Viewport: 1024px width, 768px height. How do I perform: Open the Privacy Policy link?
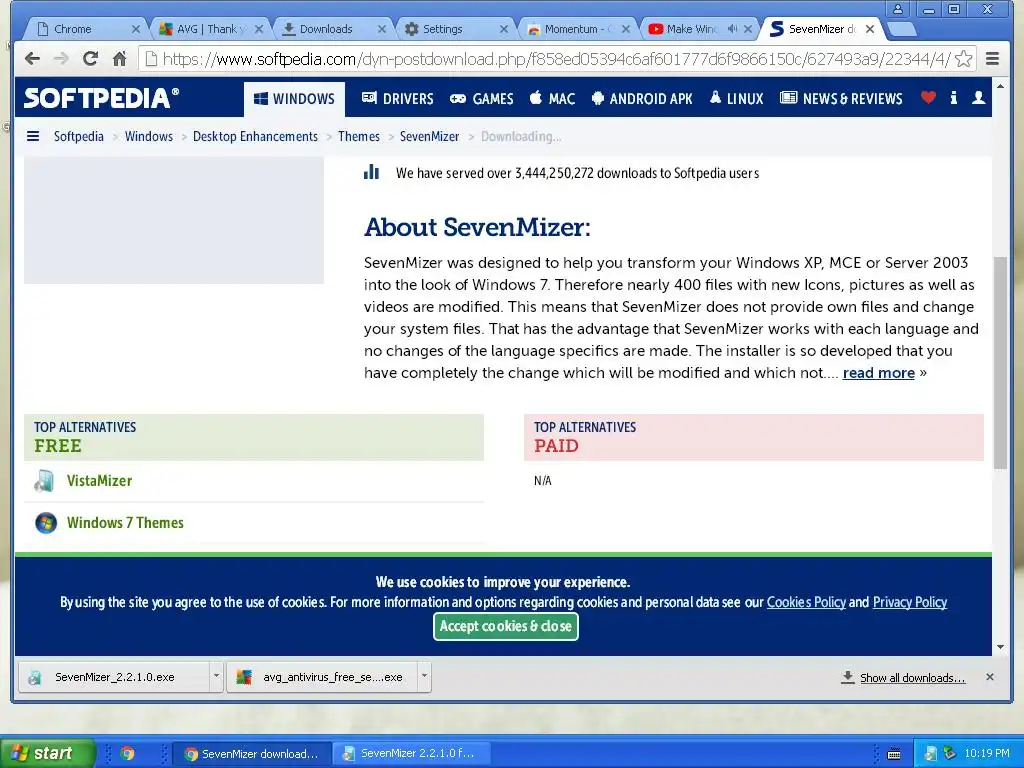coord(910,602)
